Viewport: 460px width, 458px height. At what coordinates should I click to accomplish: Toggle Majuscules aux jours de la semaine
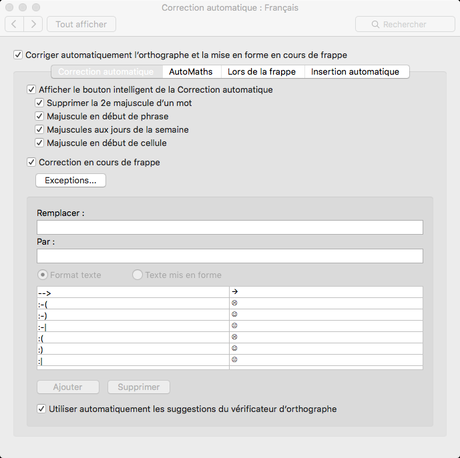tap(39, 129)
